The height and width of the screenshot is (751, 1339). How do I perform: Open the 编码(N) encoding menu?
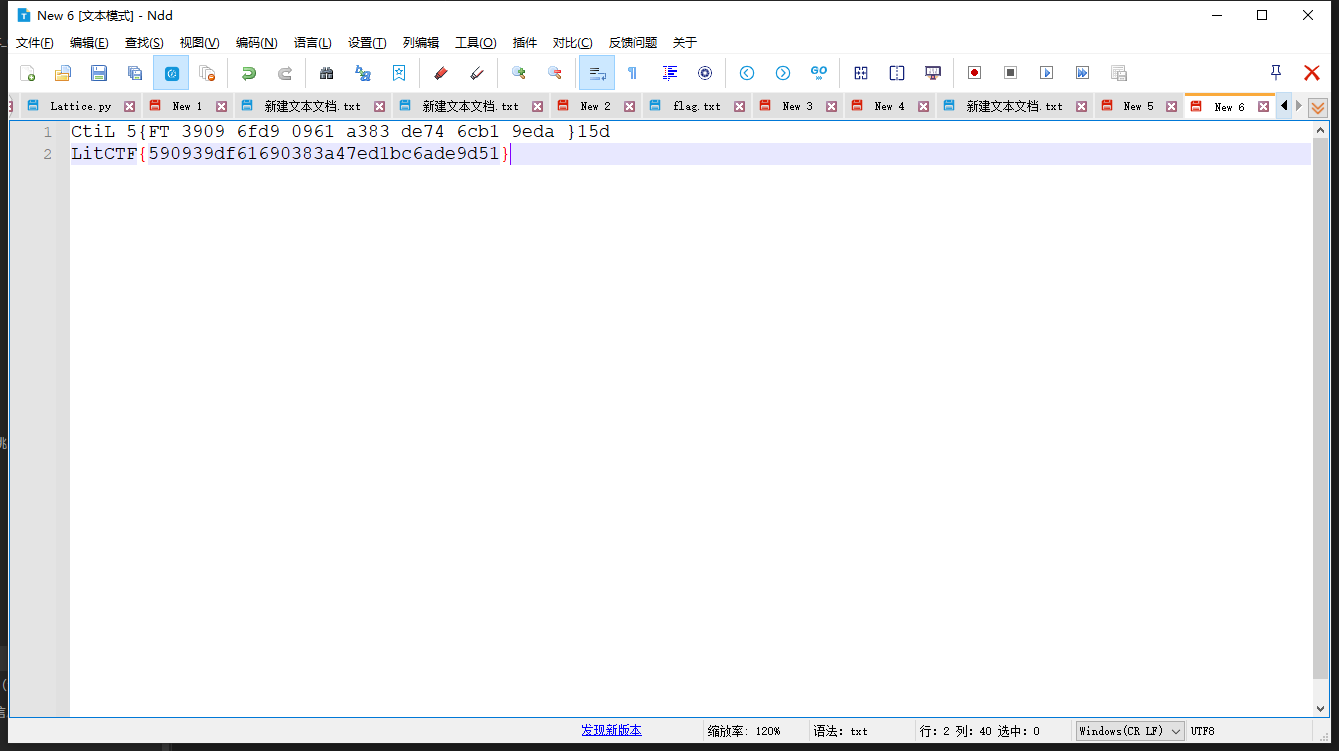[x=256, y=43]
